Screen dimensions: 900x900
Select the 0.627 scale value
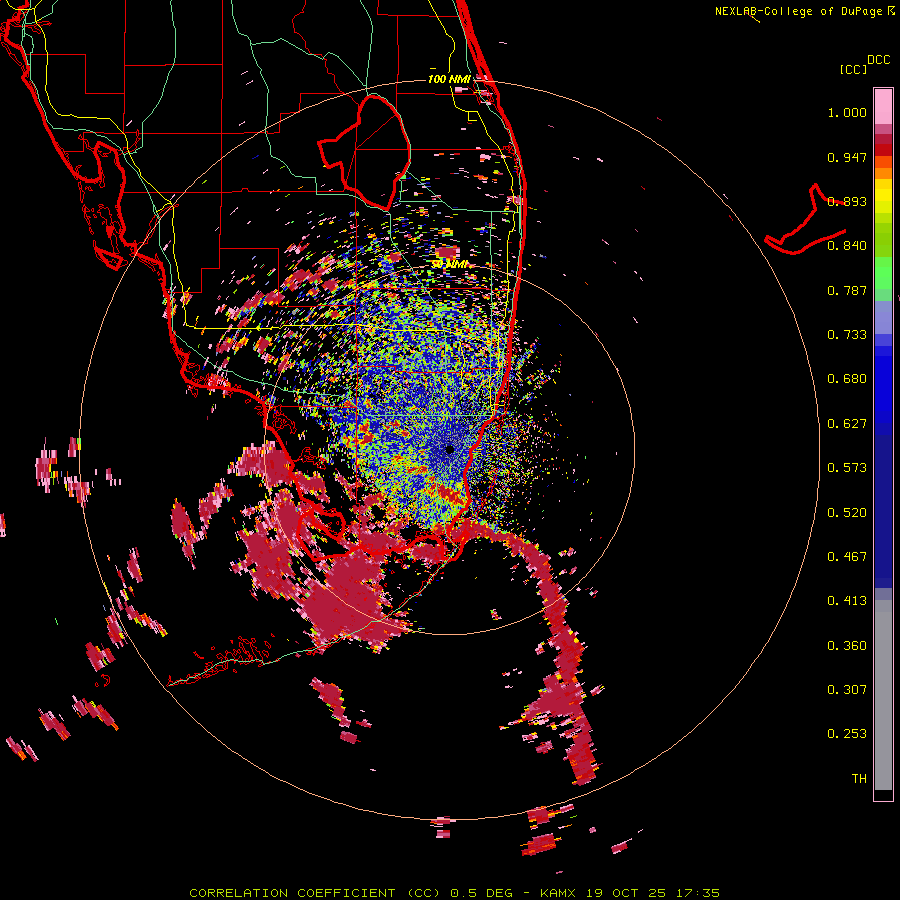[847, 424]
